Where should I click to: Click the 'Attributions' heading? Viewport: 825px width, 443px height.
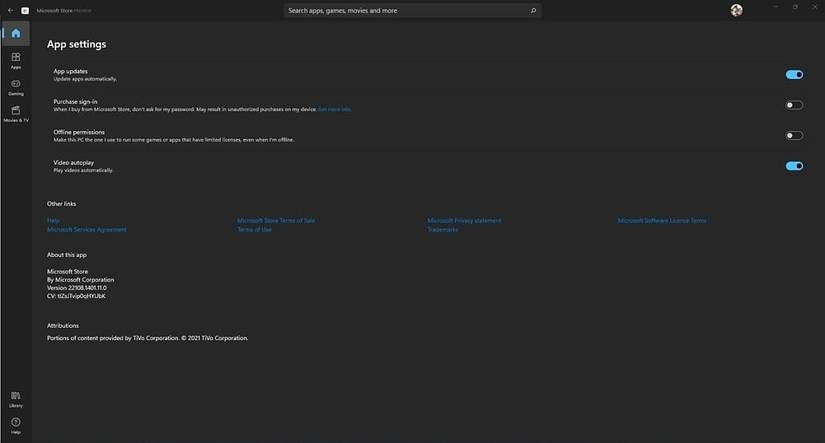(x=63, y=326)
